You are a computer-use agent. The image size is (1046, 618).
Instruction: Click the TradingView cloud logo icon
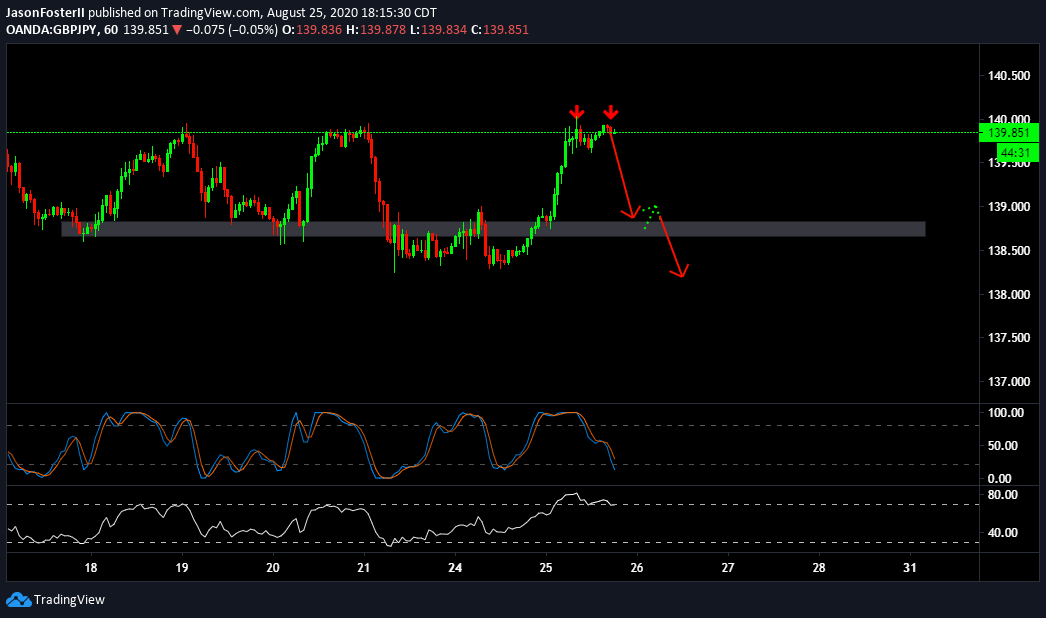pyautogui.click(x=19, y=599)
